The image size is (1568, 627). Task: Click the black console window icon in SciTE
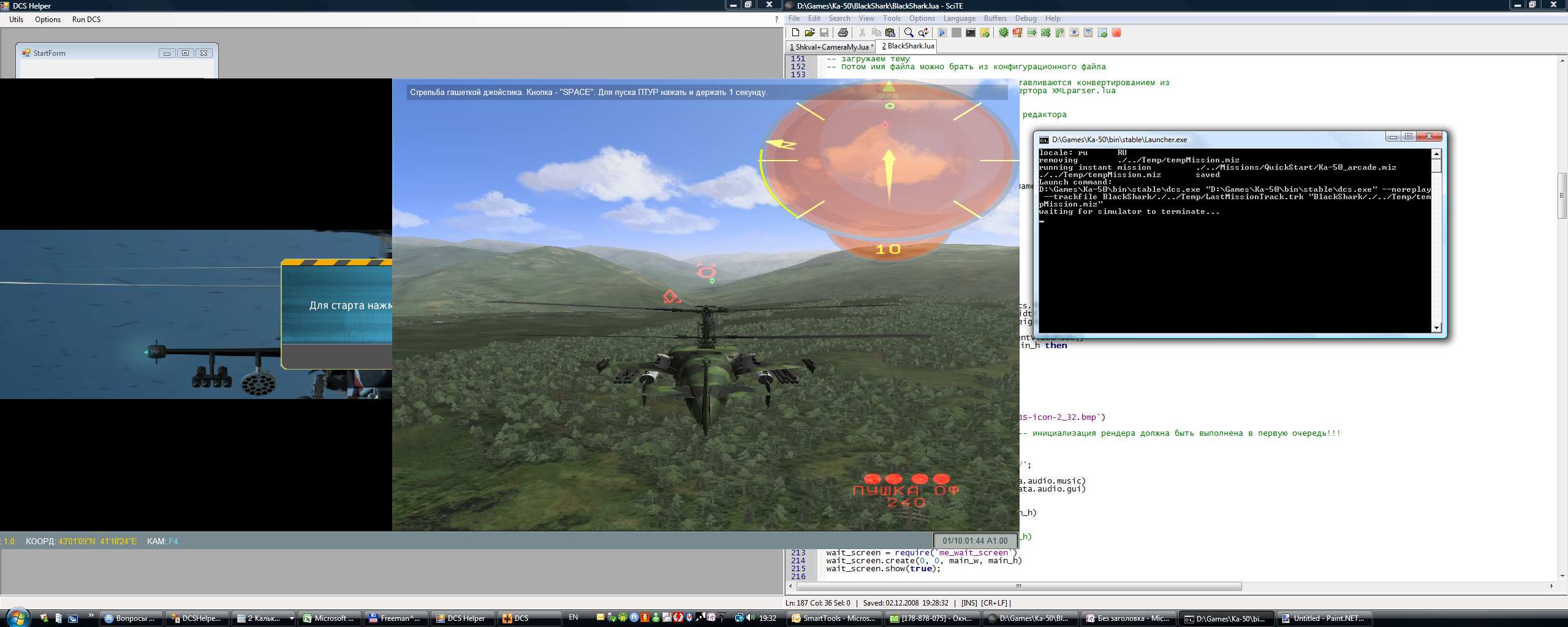tap(971, 32)
